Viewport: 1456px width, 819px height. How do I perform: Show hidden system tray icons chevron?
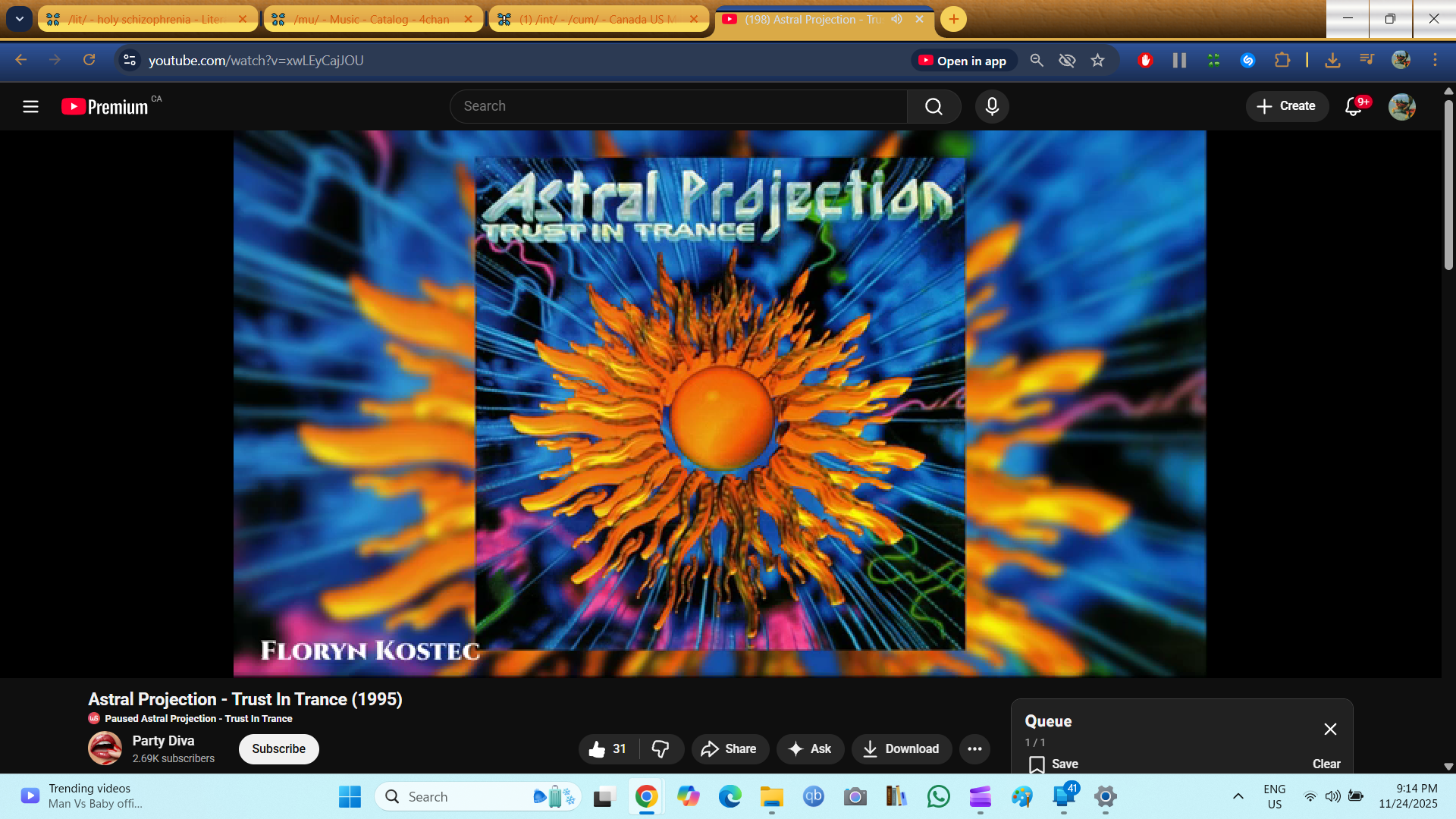click(1238, 796)
